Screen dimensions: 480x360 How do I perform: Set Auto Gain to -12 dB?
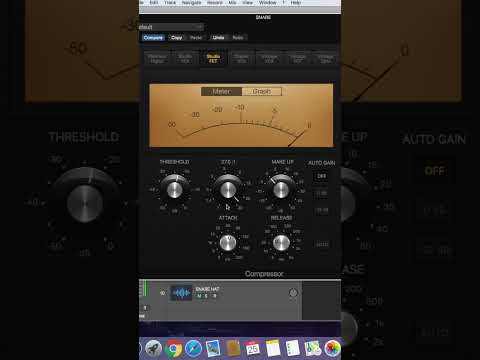(x=322, y=210)
